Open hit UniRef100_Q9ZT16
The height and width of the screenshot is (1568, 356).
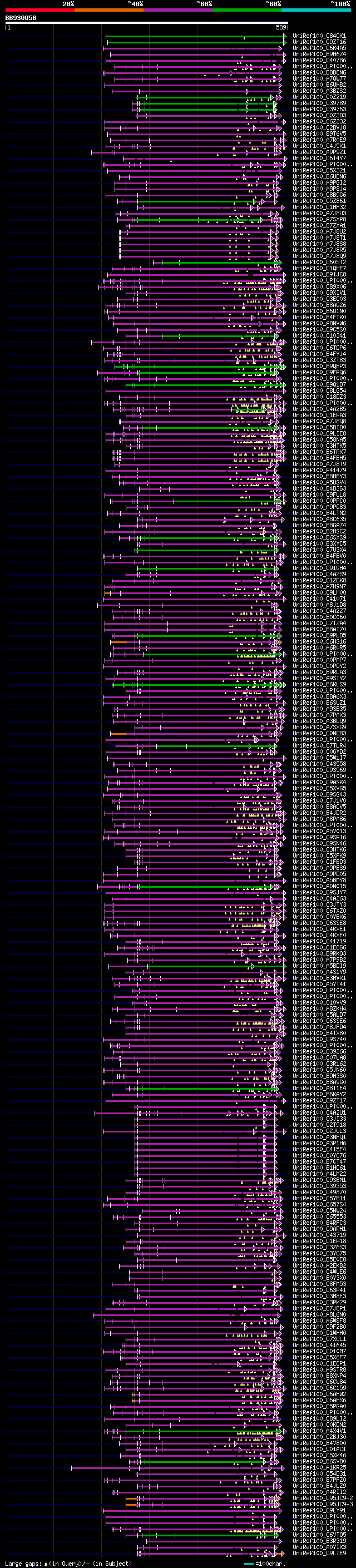[x=319, y=42]
